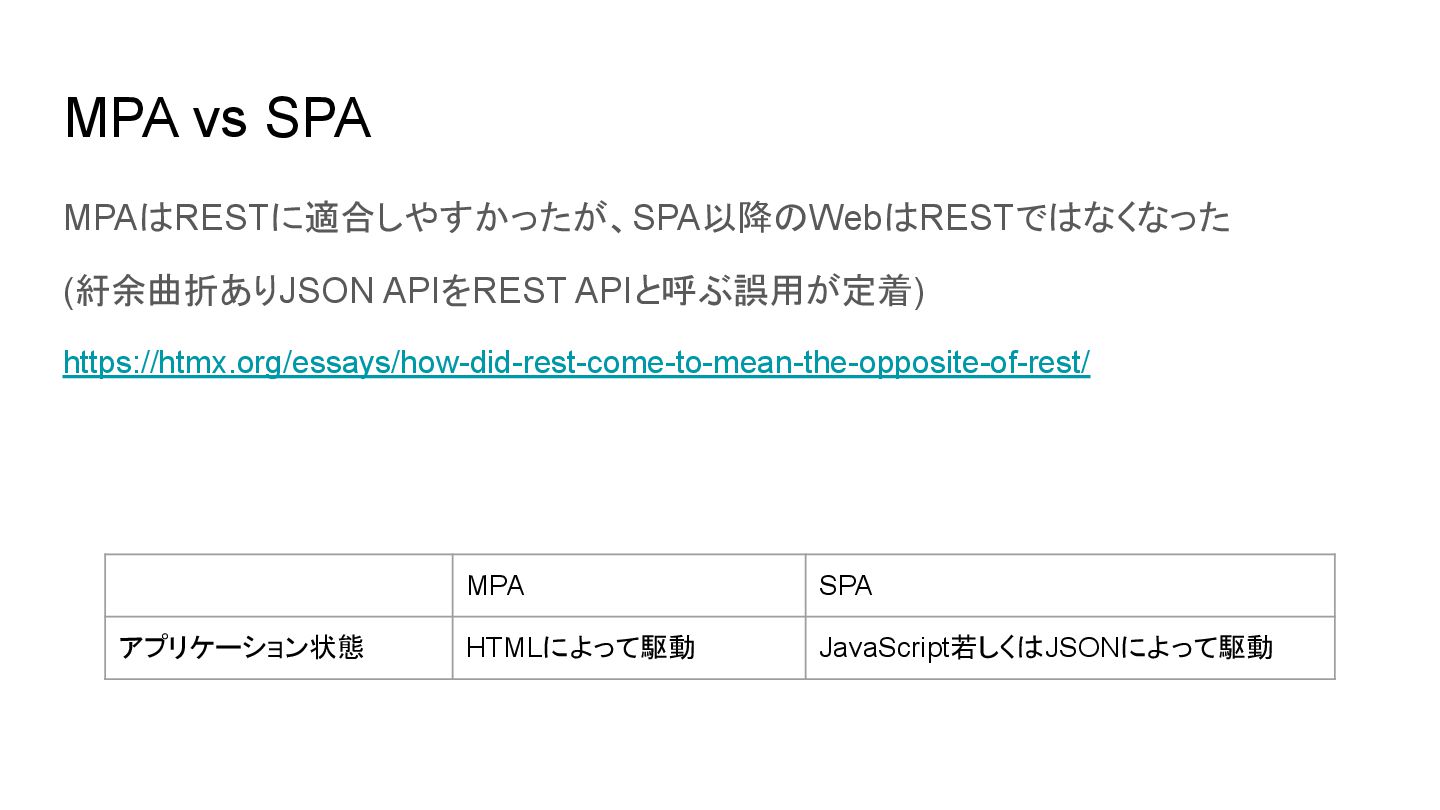This screenshot has height=810, width=1440.
Task: Select the "HTMLによって駆動" table cell
Action: point(628,648)
